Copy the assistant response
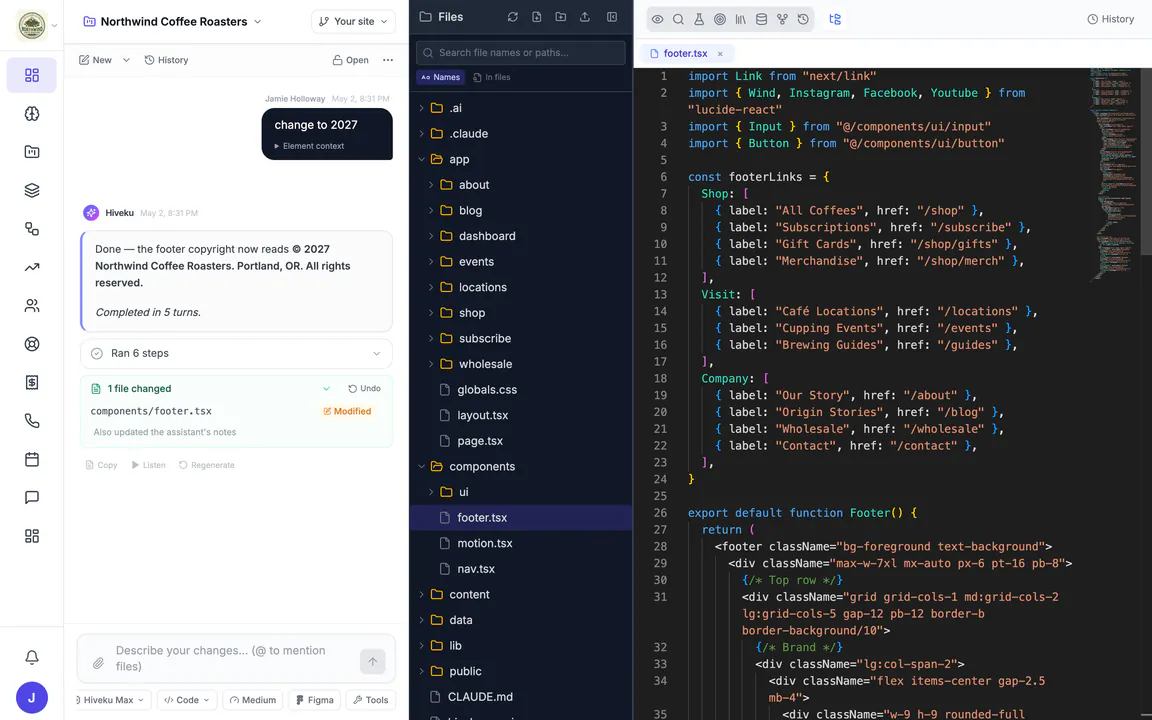The width and height of the screenshot is (1152, 720). point(101,465)
